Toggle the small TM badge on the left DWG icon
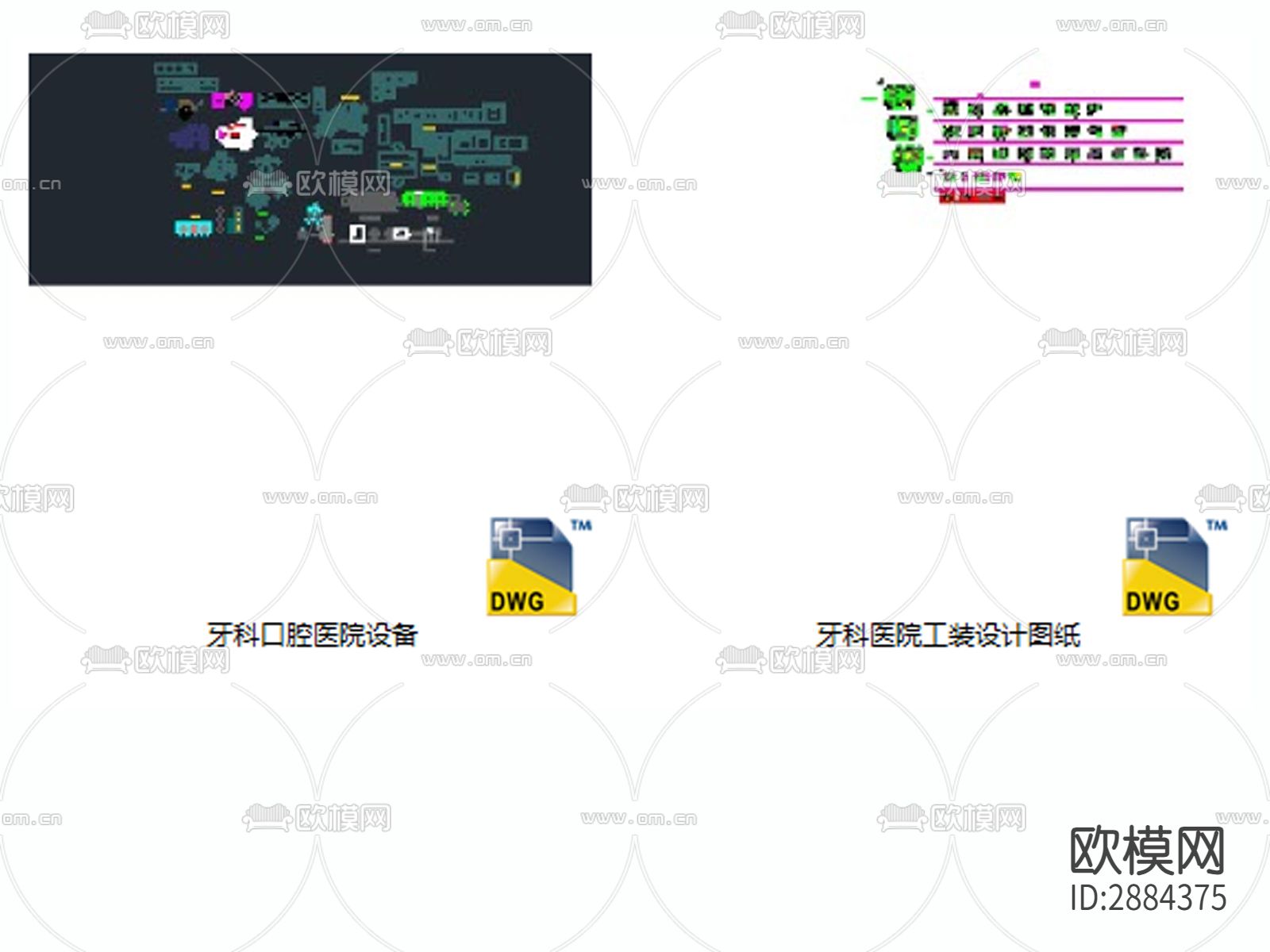Image resolution: width=1270 pixels, height=952 pixels. pyautogui.click(x=583, y=524)
